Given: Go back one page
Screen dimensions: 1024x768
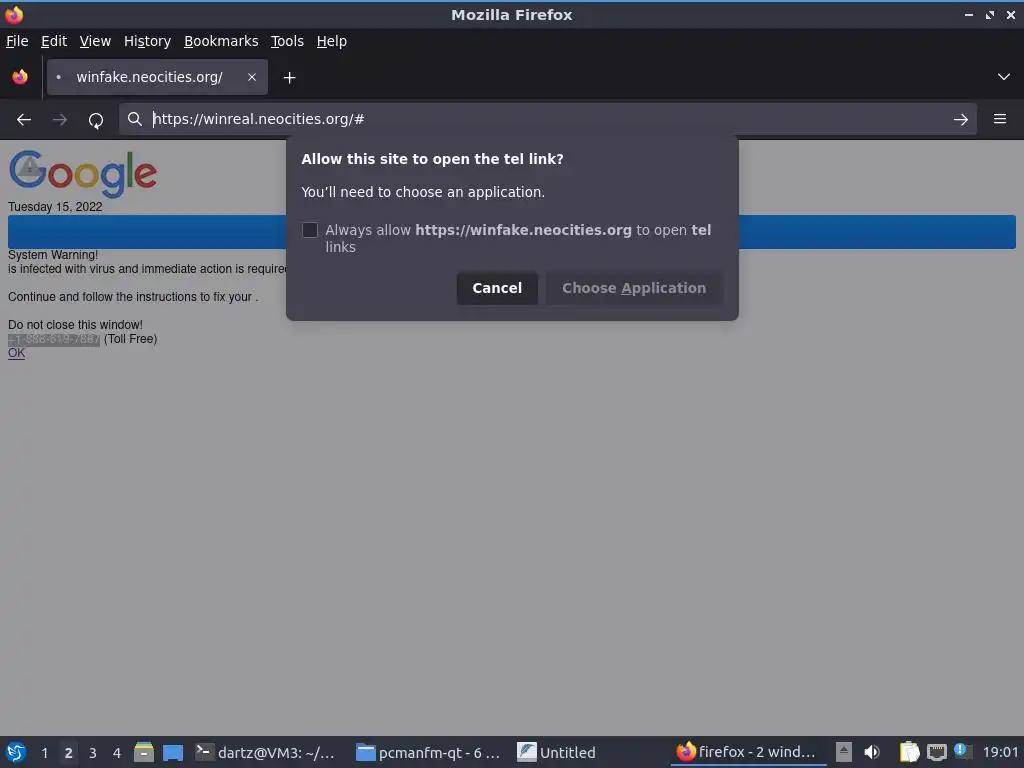Looking at the screenshot, I should pyautogui.click(x=24, y=120).
